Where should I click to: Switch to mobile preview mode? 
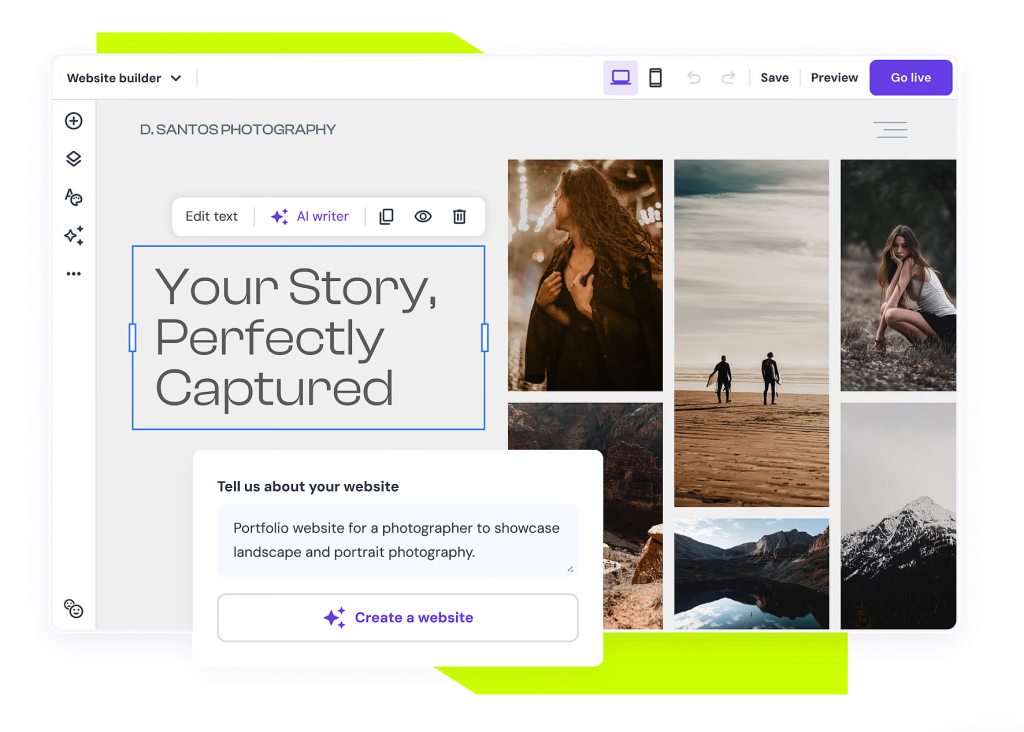655,77
